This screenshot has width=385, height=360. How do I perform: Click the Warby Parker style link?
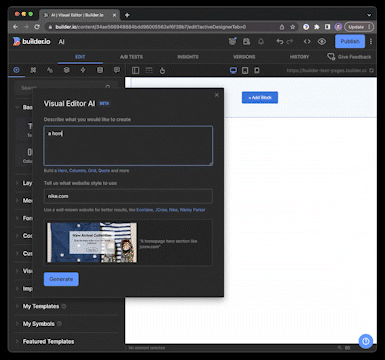click(192, 210)
